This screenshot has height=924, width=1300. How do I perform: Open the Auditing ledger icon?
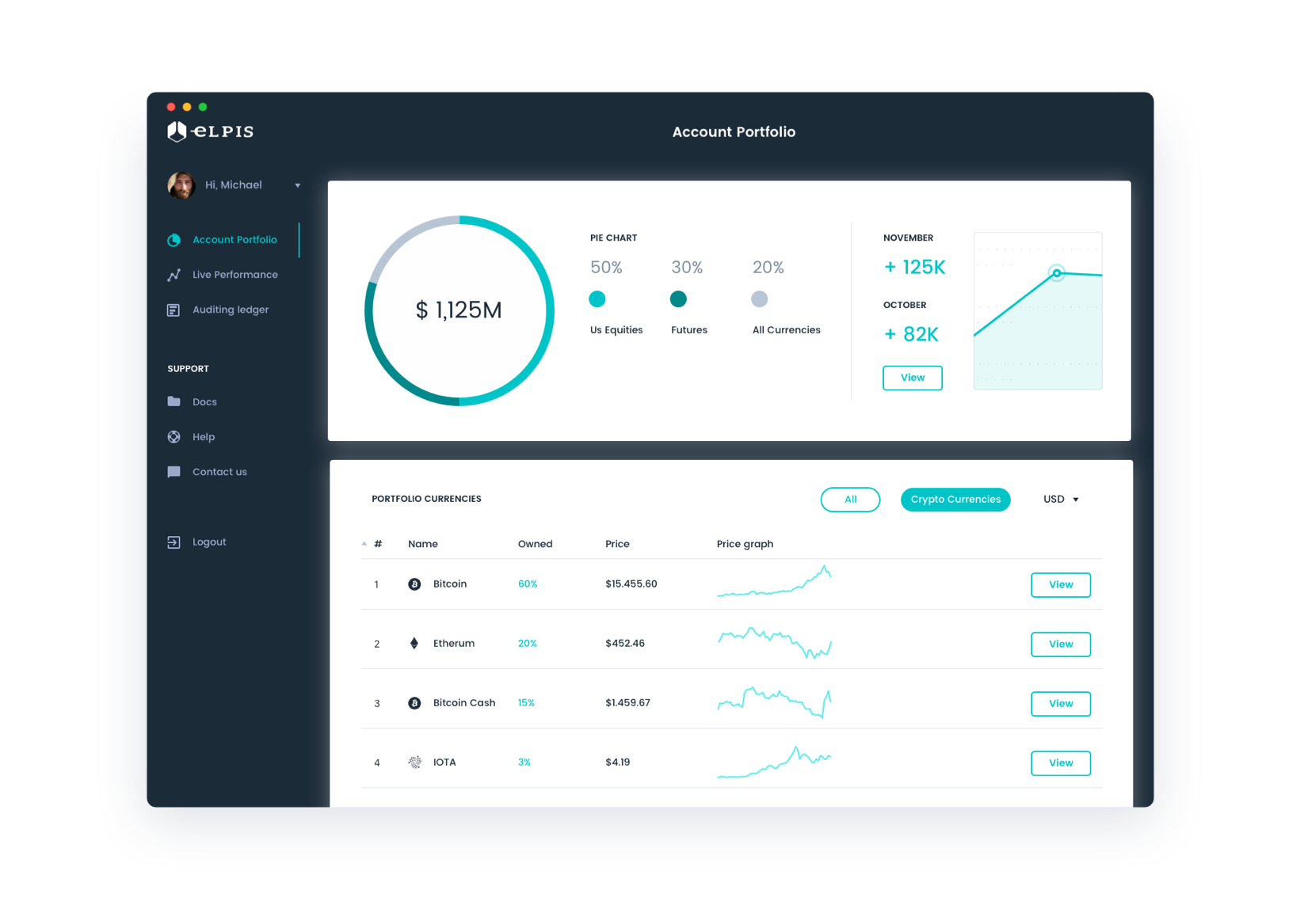[173, 310]
